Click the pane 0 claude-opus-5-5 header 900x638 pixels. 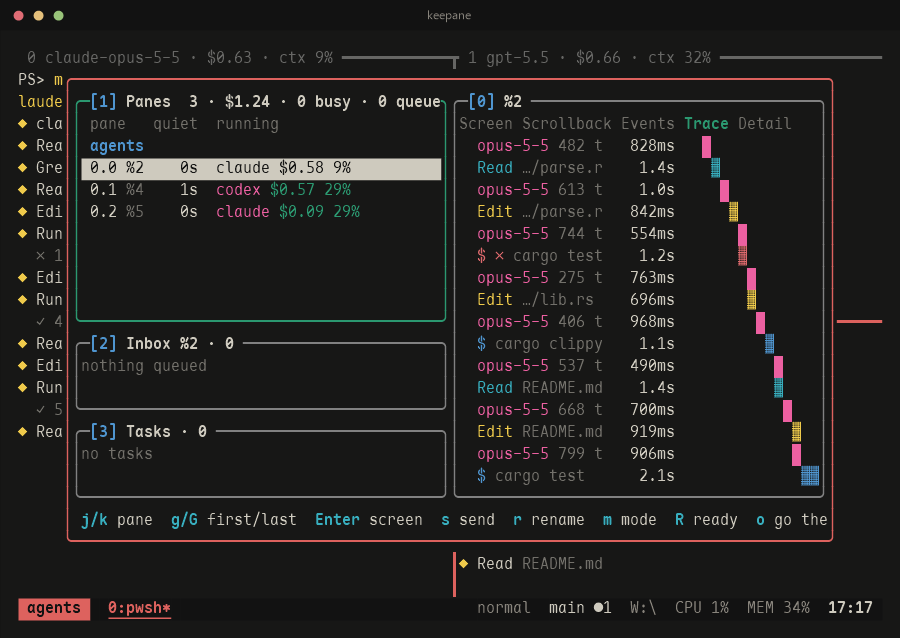(x=180, y=57)
